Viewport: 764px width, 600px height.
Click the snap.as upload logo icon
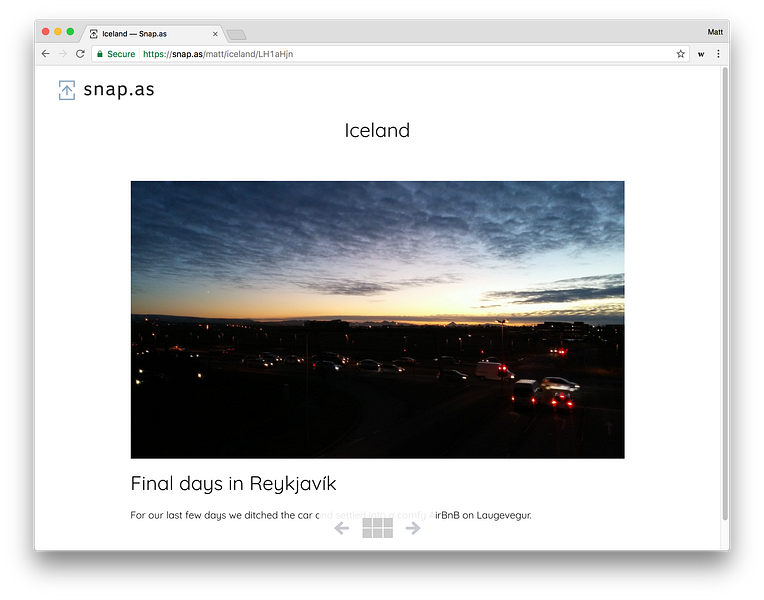tap(67, 90)
